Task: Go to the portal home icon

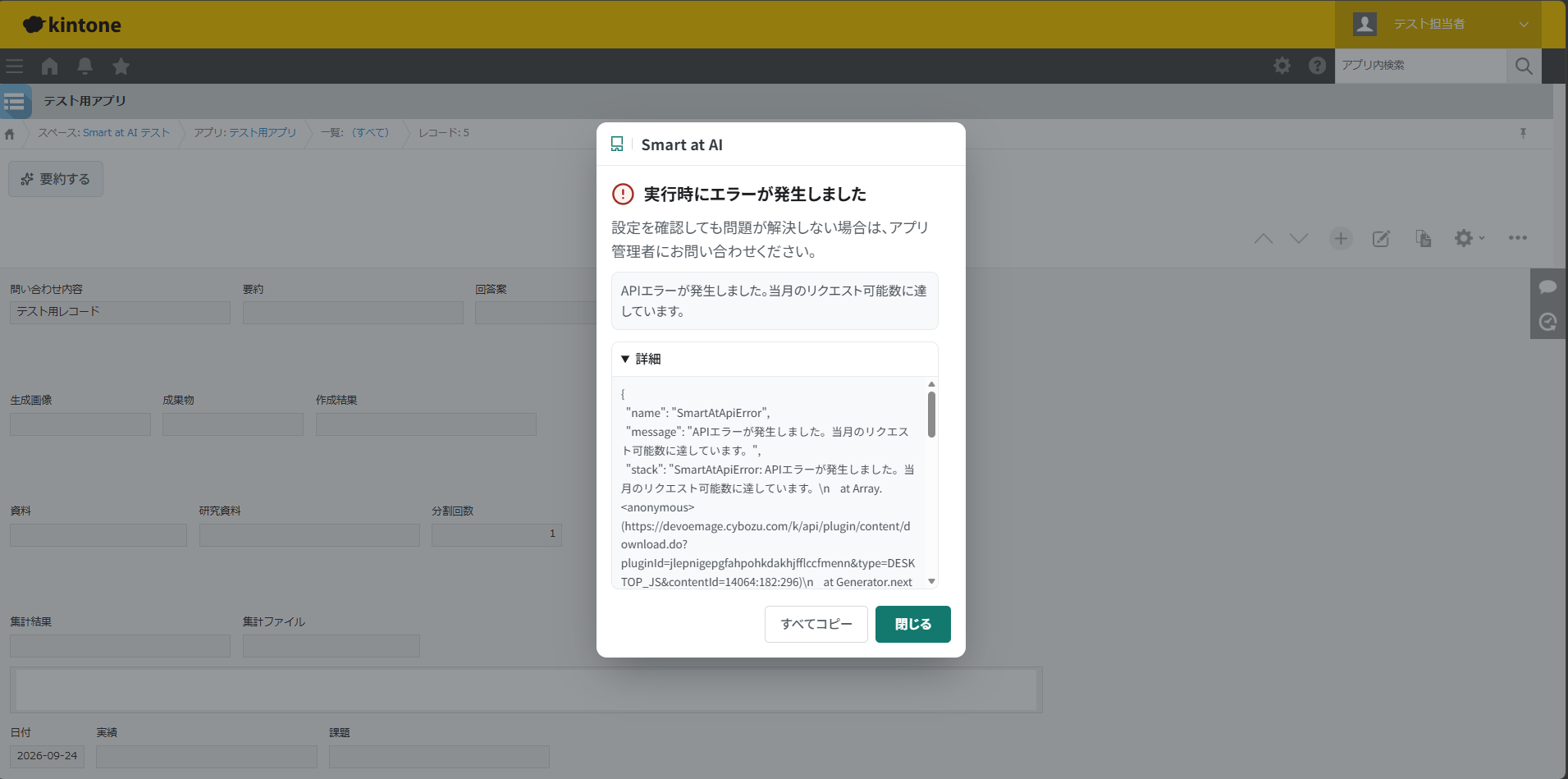Action: pos(50,66)
